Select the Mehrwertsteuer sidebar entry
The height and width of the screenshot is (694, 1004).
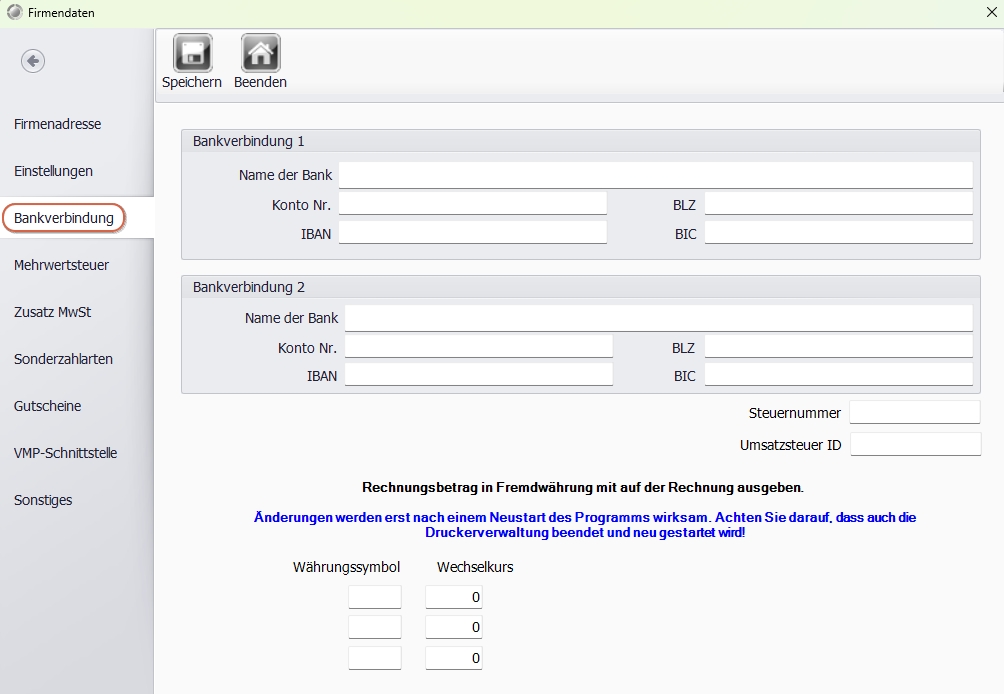(x=62, y=265)
